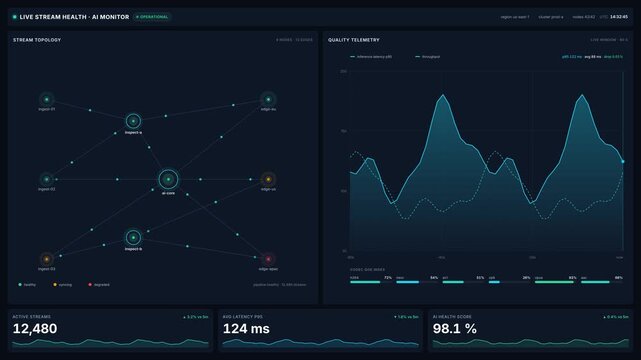Click the '12,480' active streams value
The width and height of the screenshot is (641, 360).
(35, 329)
